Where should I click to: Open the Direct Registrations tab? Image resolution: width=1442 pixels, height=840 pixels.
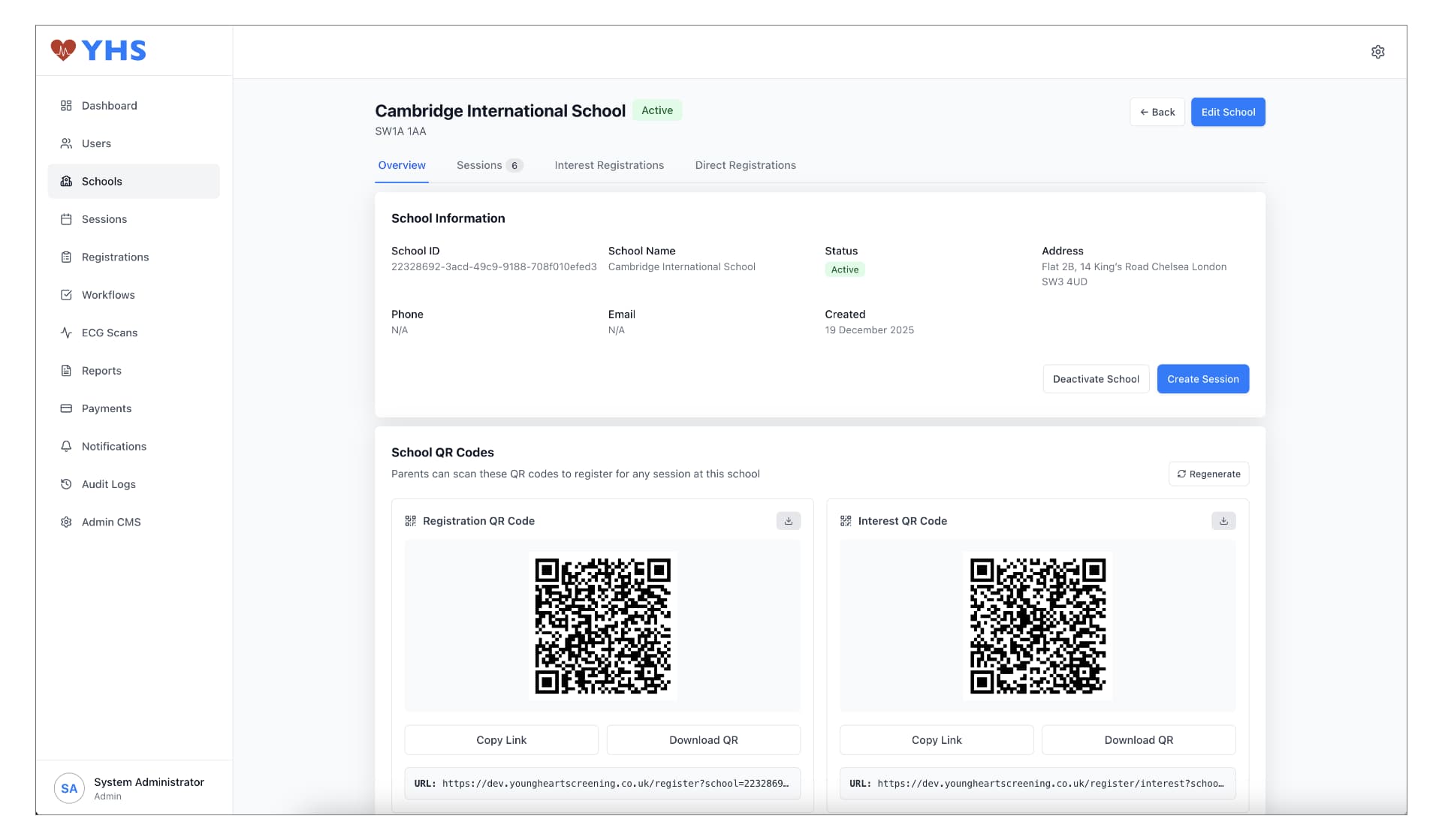(746, 165)
